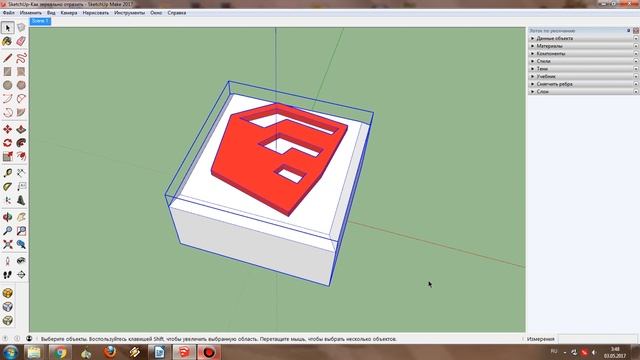Screen dimensions: 640x360
Task: Activate the Move tool red arrows
Action: 7,129
